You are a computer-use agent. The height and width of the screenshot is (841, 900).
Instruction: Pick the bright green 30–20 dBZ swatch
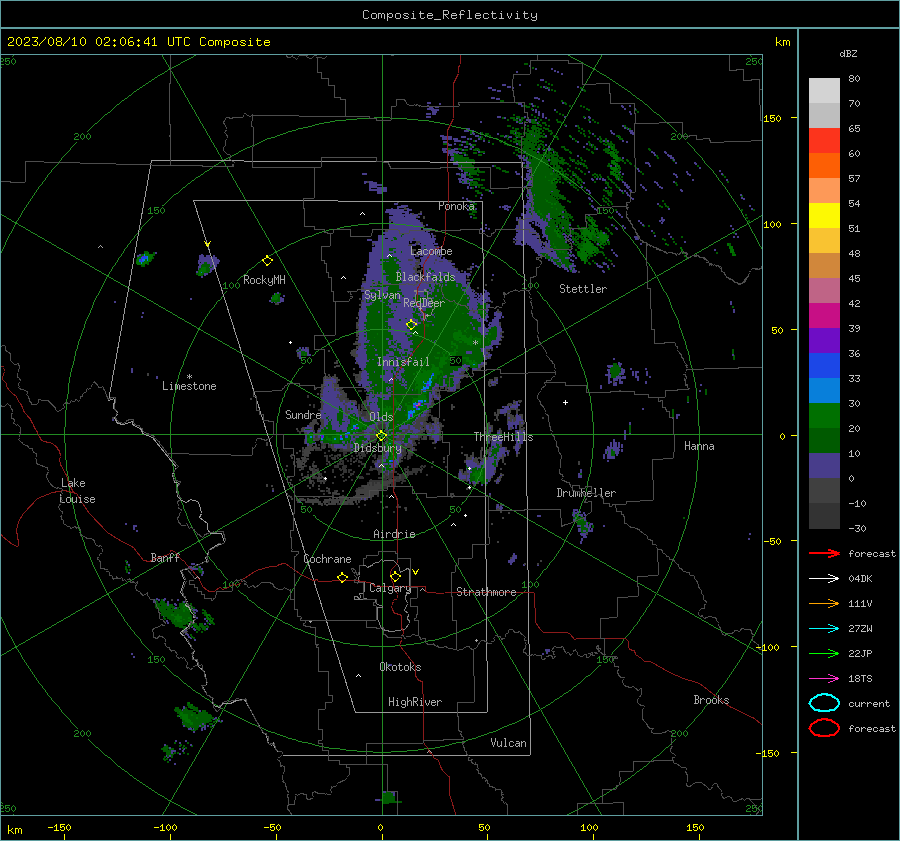tap(824, 416)
